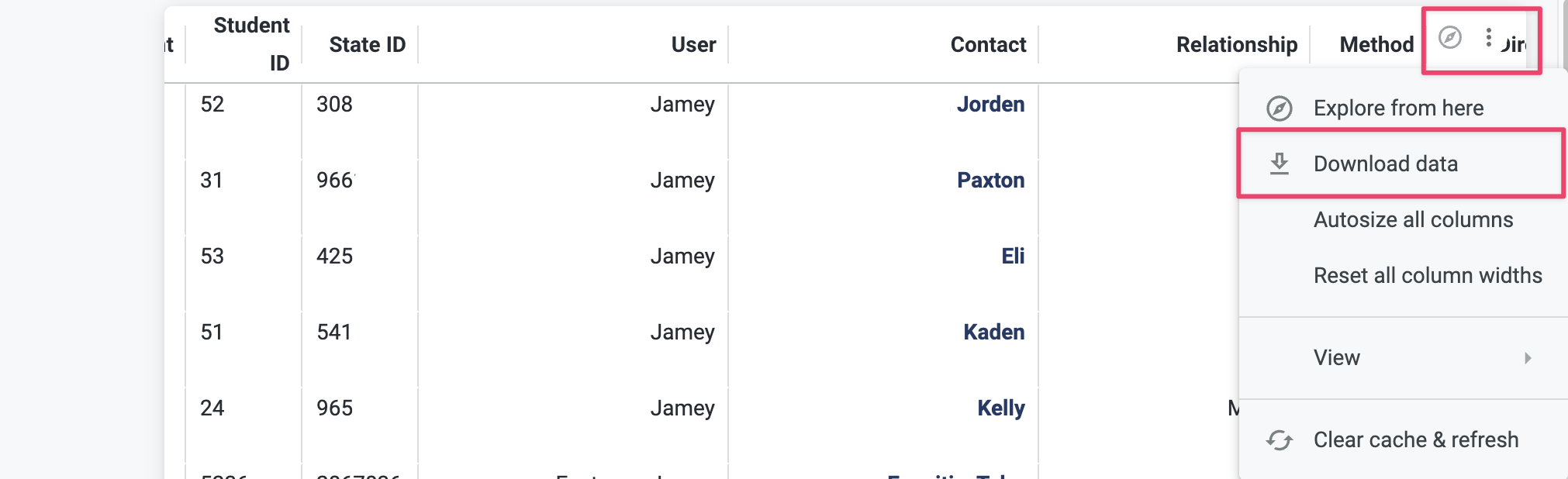
Task: Click the Relationship column header
Action: pyautogui.click(x=1237, y=45)
